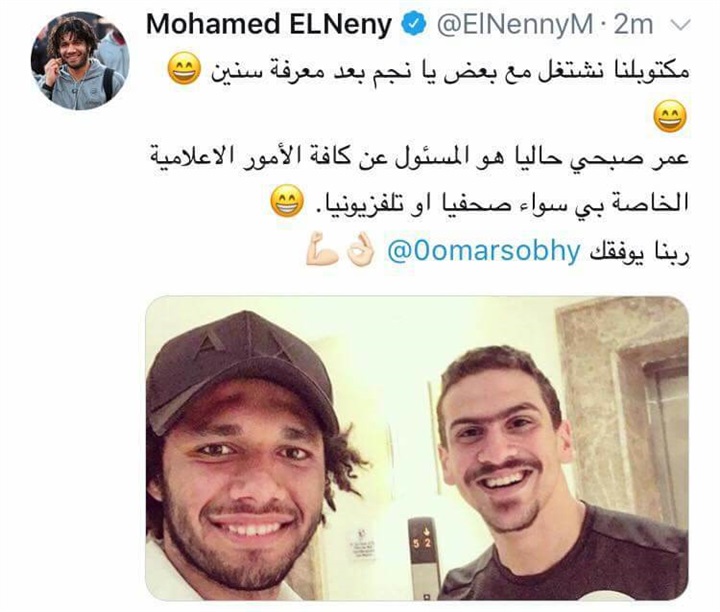This screenshot has width=720, height=612.
Task: Click the grinning emoji on first line
Action: pyautogui.click(x=184, y=69)
